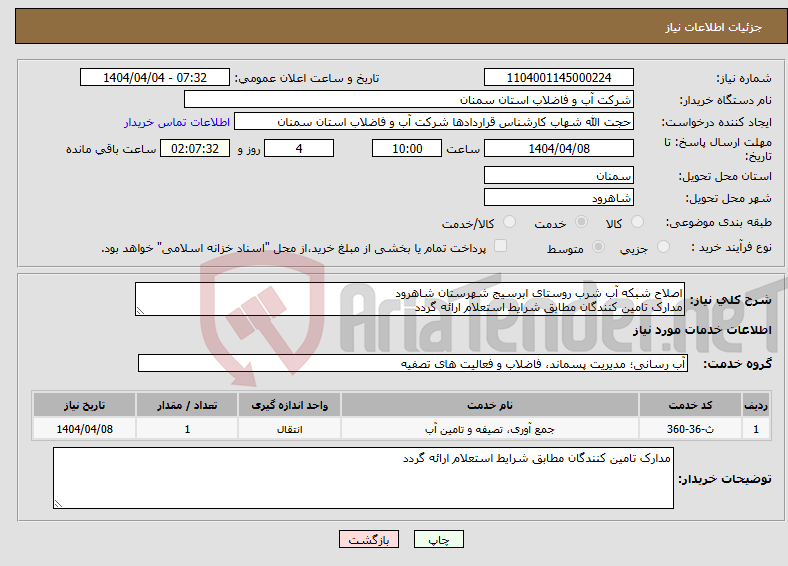
Task: Click the شماره نیاز number field
Action: point(558,77)
